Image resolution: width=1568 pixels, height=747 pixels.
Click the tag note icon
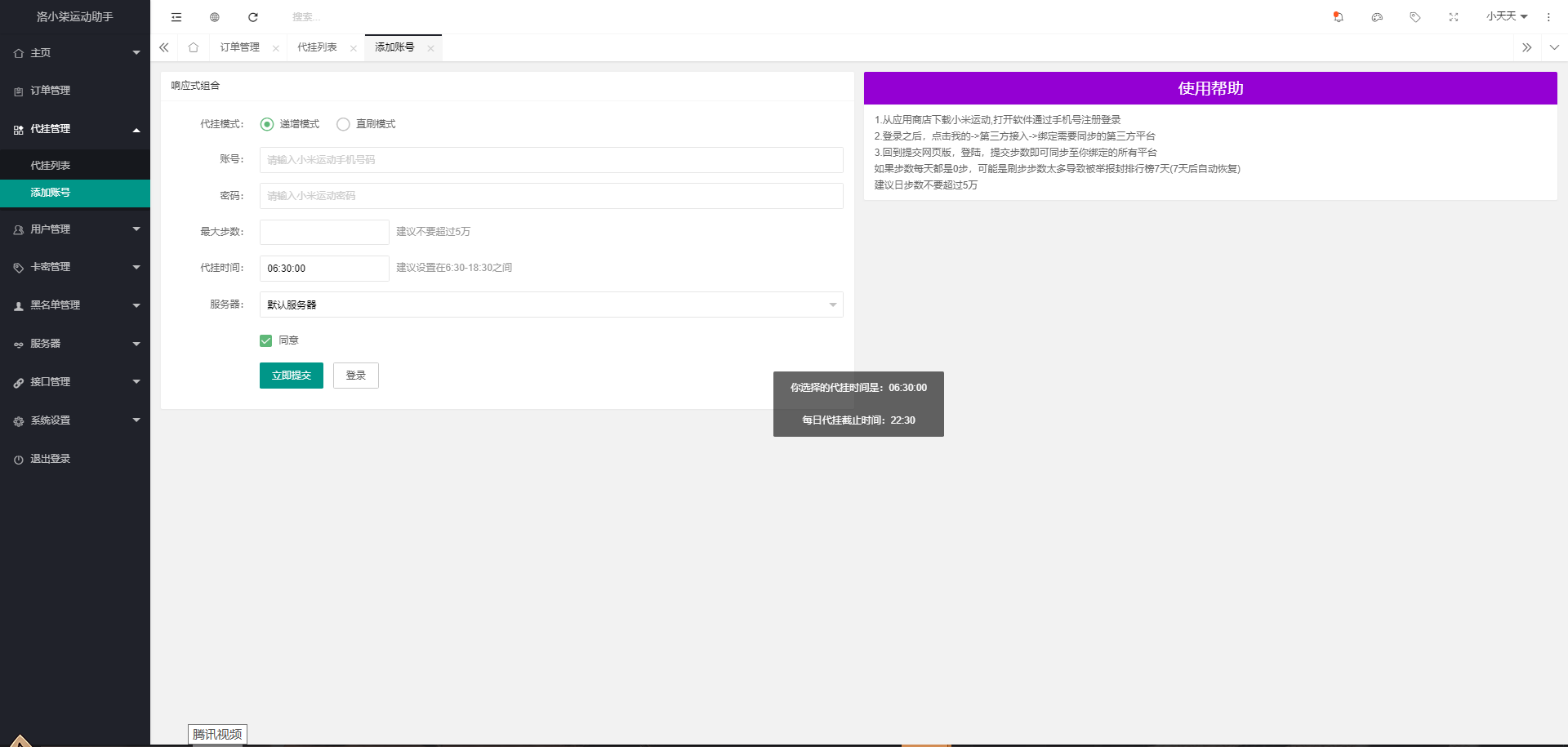coord(1415,17)
